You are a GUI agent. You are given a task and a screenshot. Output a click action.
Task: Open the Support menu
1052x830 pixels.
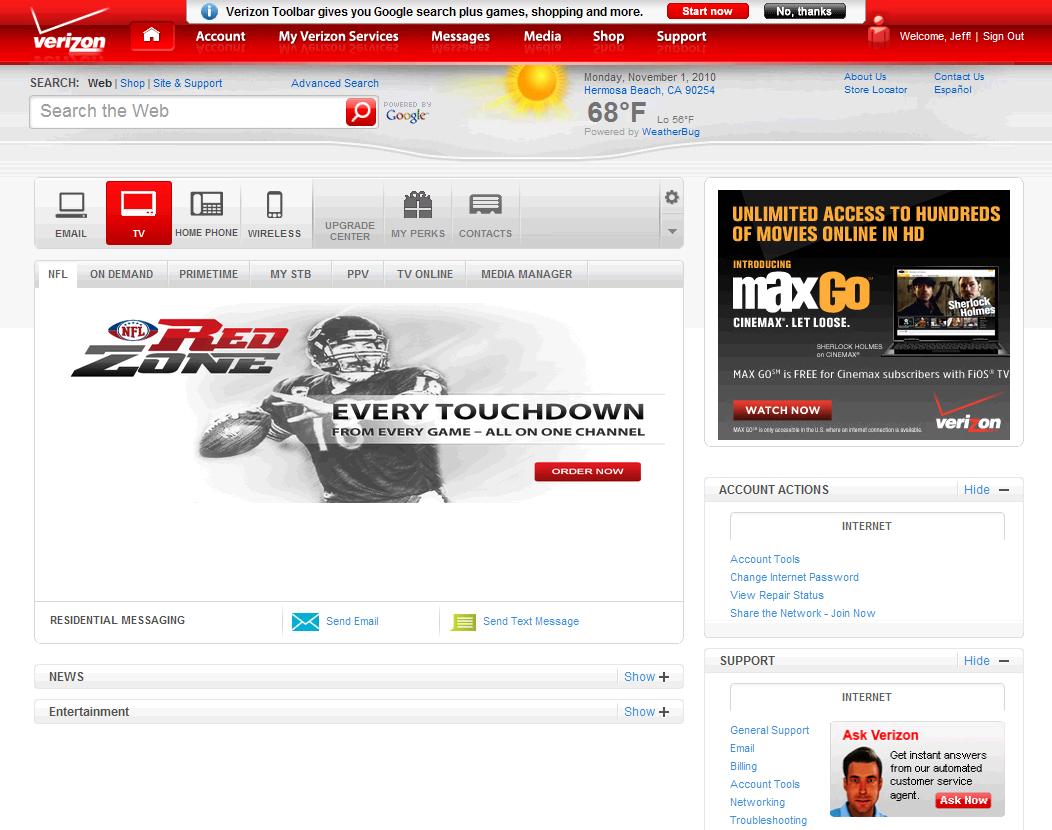click(681, 36)
